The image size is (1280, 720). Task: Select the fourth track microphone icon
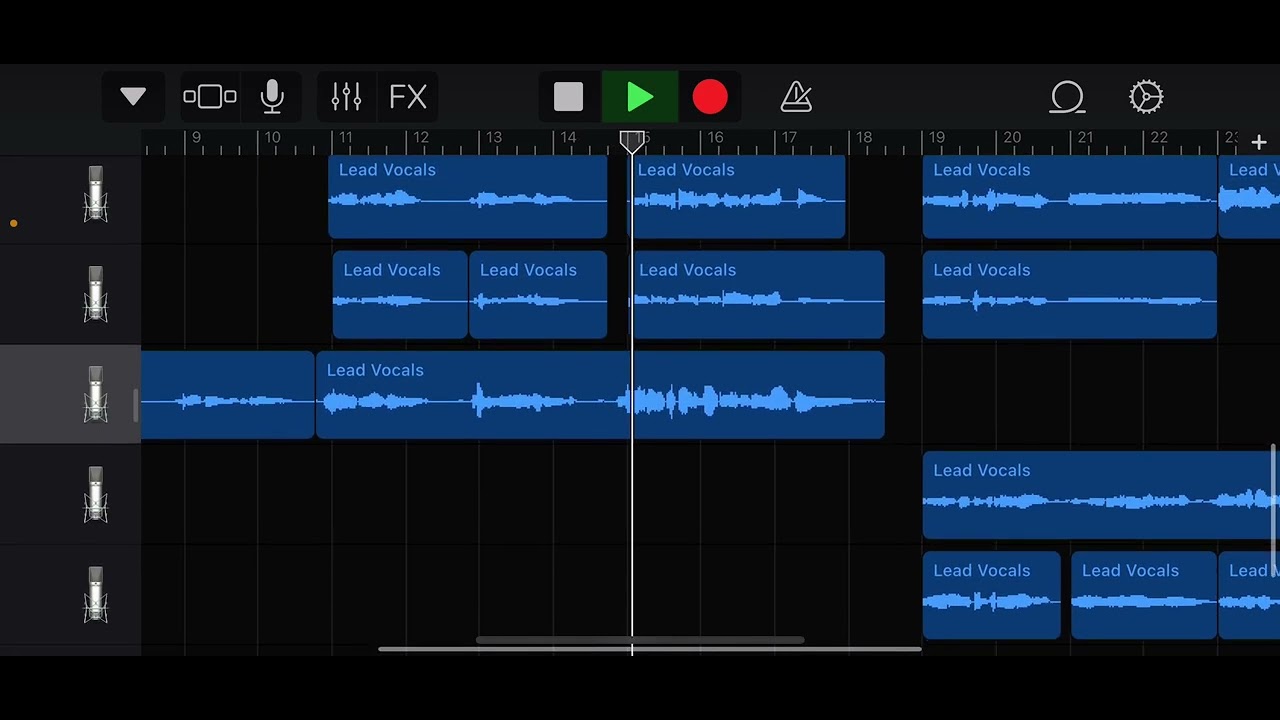pos(95,495)
